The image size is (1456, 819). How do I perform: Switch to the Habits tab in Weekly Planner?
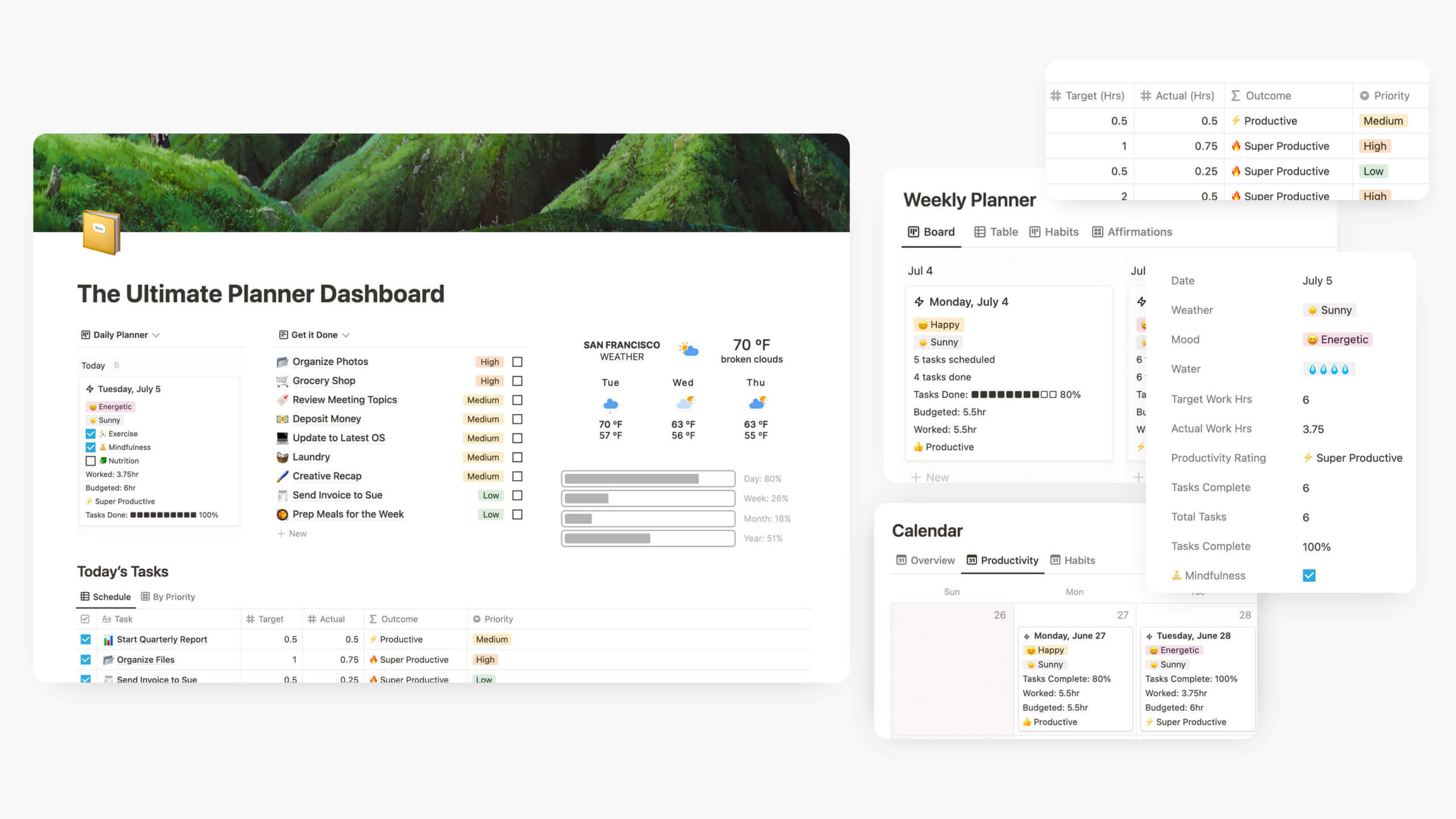coord(1060,231)
